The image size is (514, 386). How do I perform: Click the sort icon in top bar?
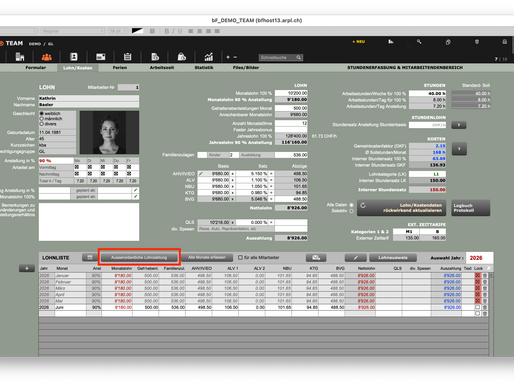pos(391,42)
